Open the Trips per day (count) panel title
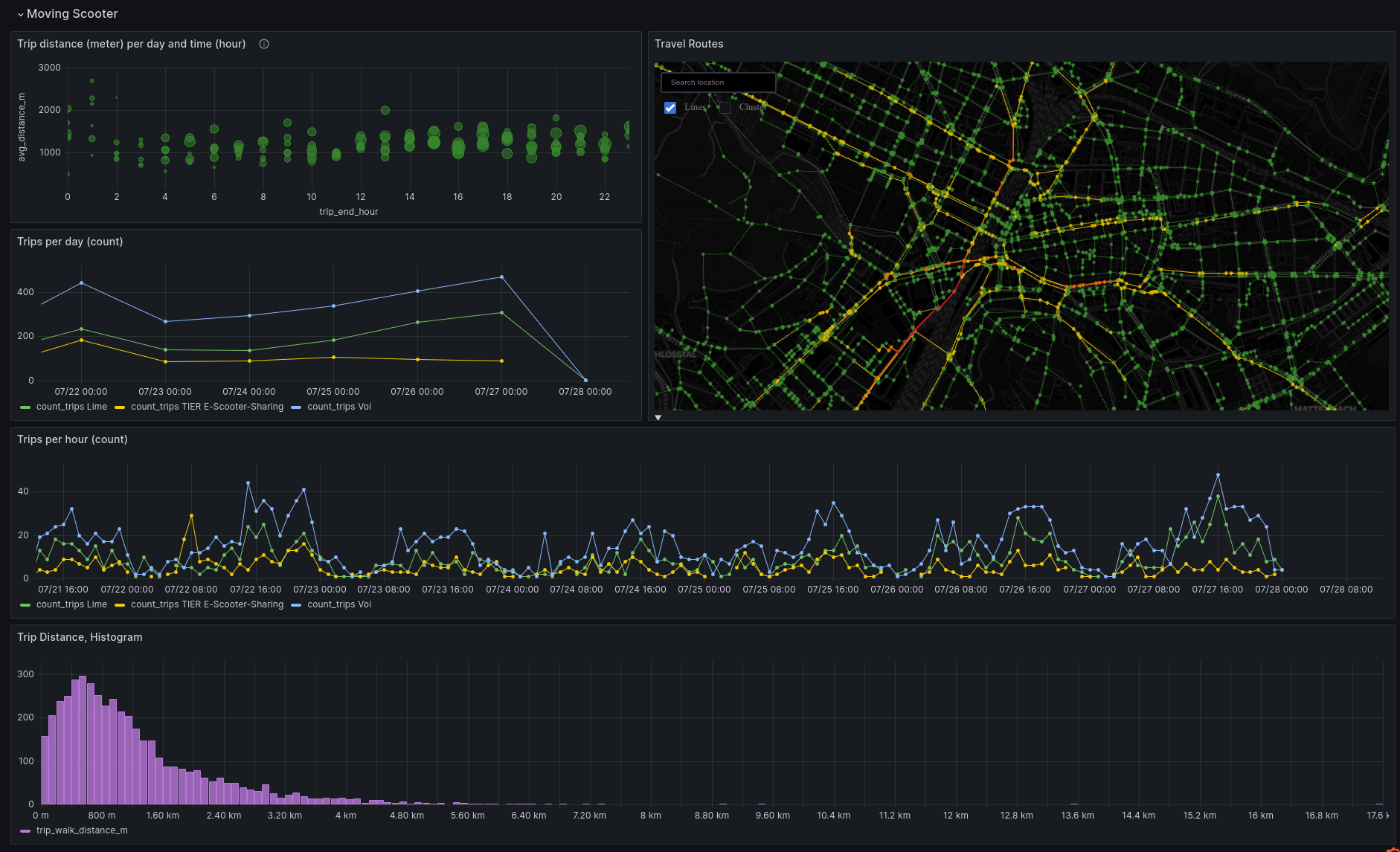The height and width of the screenshot is (852, 1400). pyautogui.click(x=70, y=242)
